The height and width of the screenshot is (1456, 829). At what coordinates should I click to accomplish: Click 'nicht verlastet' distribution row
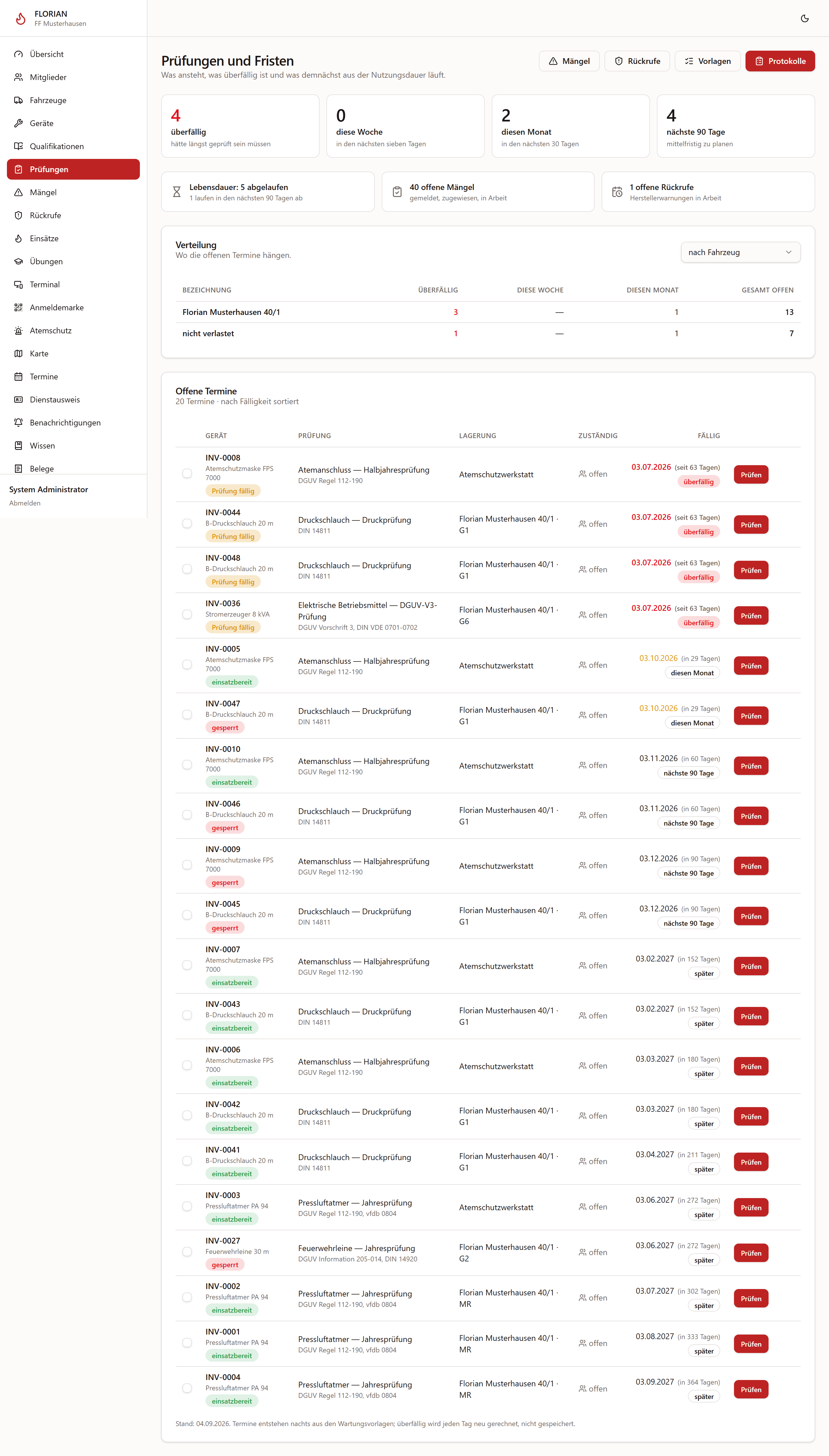[488, 334]
